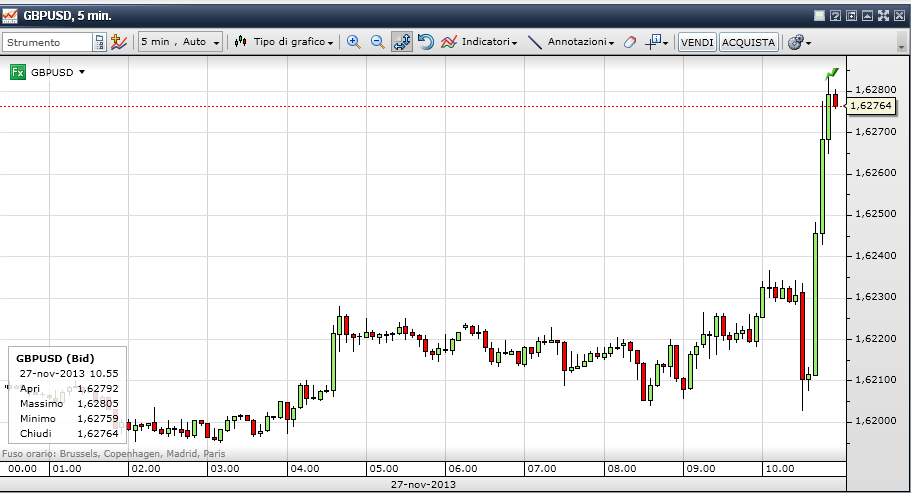Open the Indicatori menu

tap(479, 42)
